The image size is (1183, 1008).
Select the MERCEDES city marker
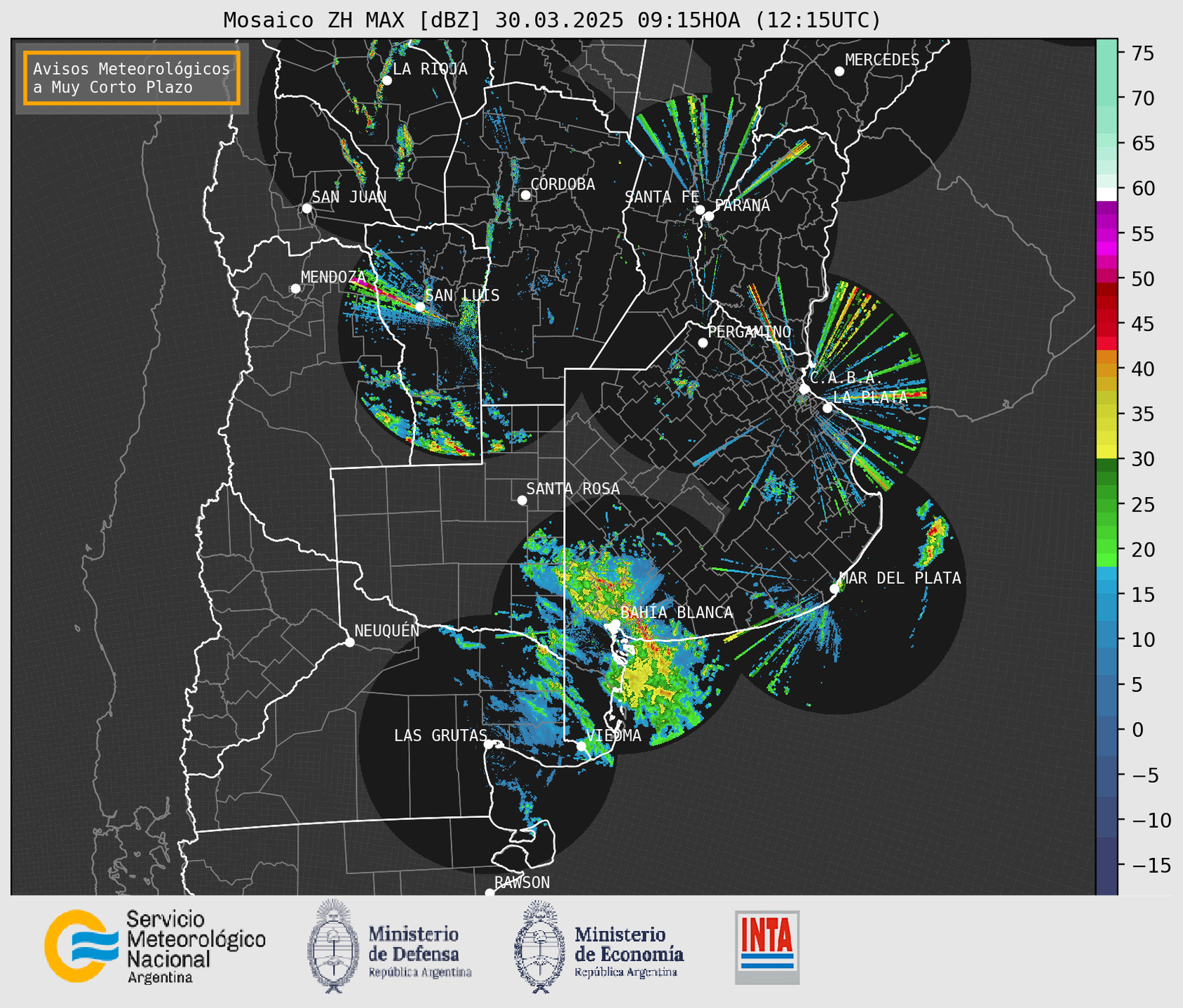[839, 71]
